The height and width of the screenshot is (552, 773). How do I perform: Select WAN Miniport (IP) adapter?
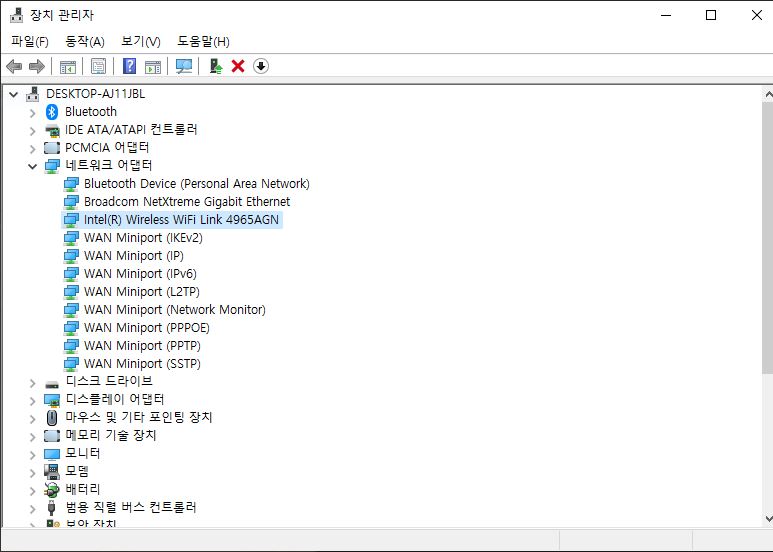pyautogui.click(x=134, y=256)
